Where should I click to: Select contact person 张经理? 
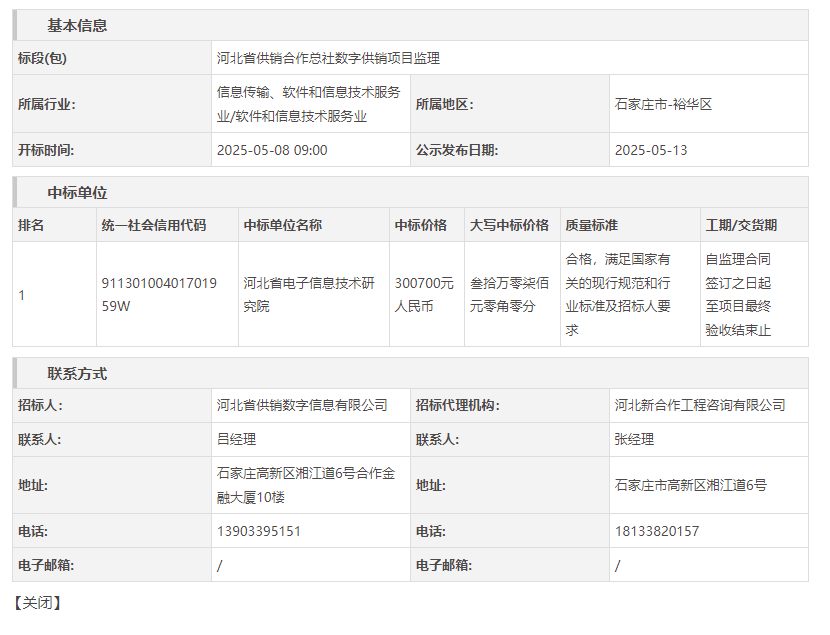pos(634,439)
